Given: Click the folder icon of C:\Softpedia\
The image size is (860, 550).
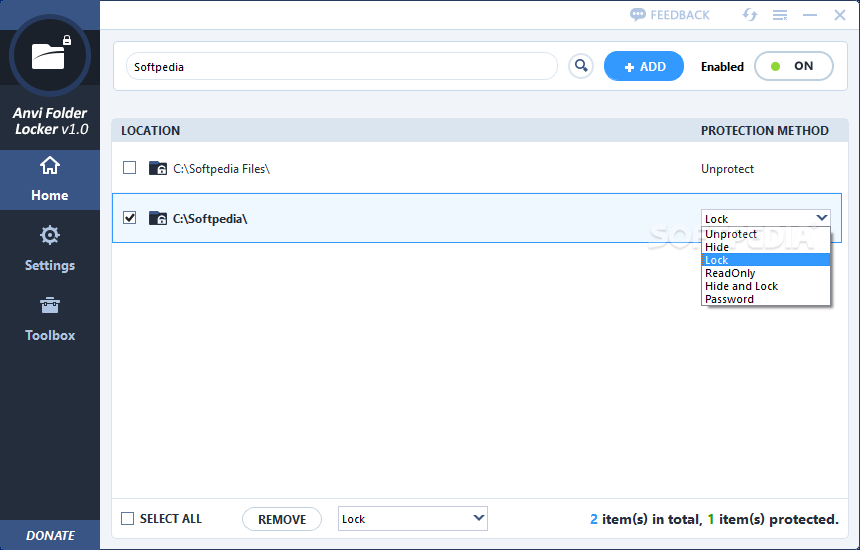Looking at the screenshot, I should (x=158, y=218).
